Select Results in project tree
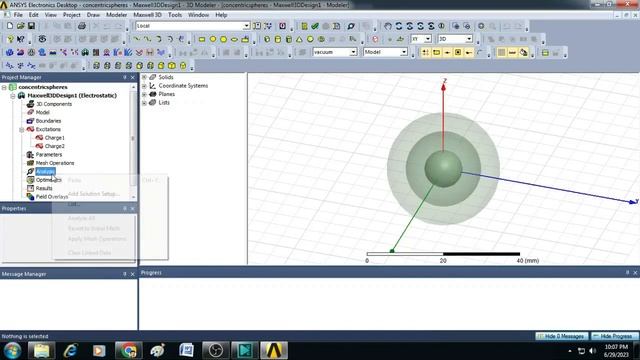This screenshot has width=640, height=360. point(44,188)
